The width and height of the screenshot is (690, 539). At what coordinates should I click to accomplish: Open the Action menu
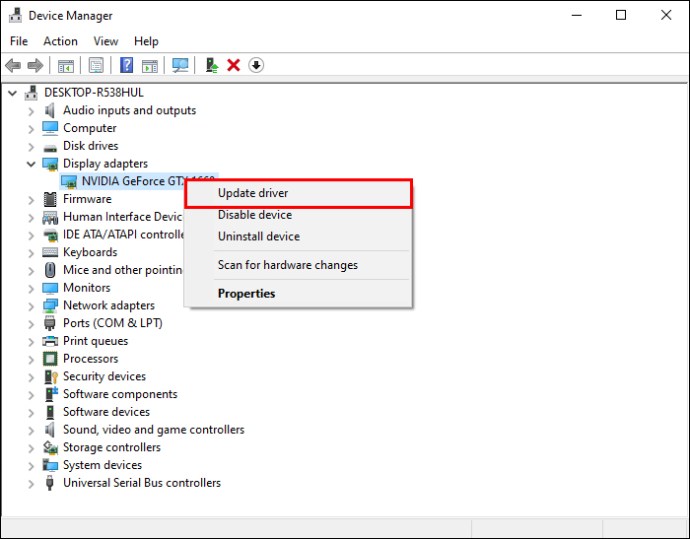60,41
